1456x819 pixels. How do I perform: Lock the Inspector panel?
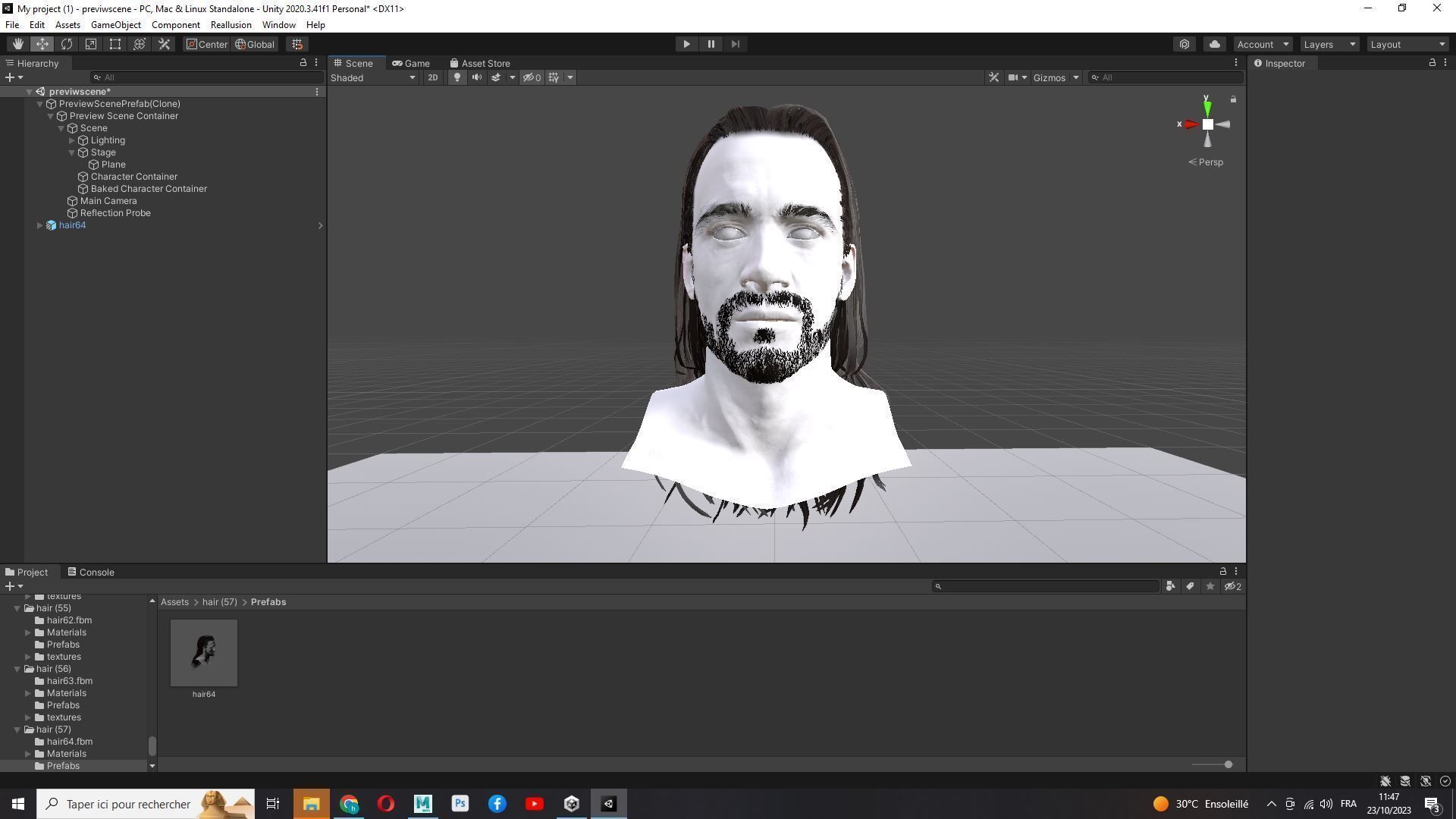[x=1432, y=63]
